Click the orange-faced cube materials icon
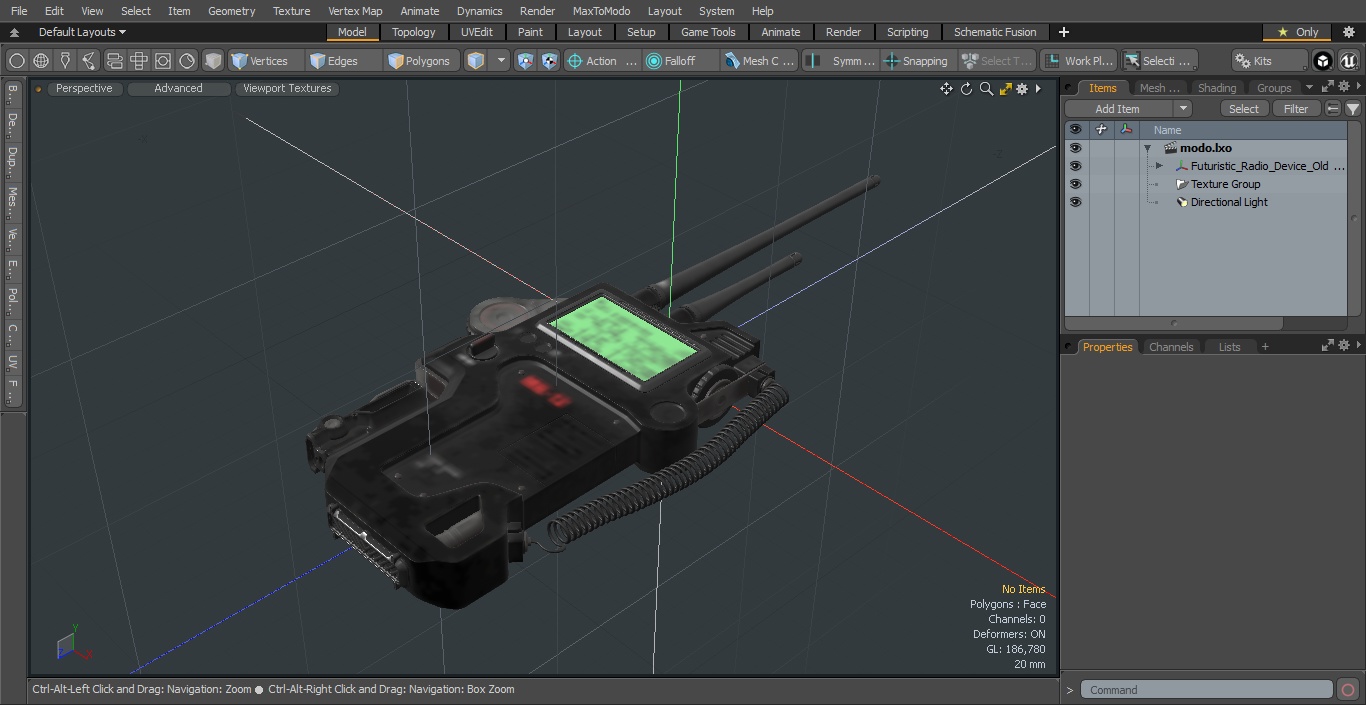 point(476,61)
